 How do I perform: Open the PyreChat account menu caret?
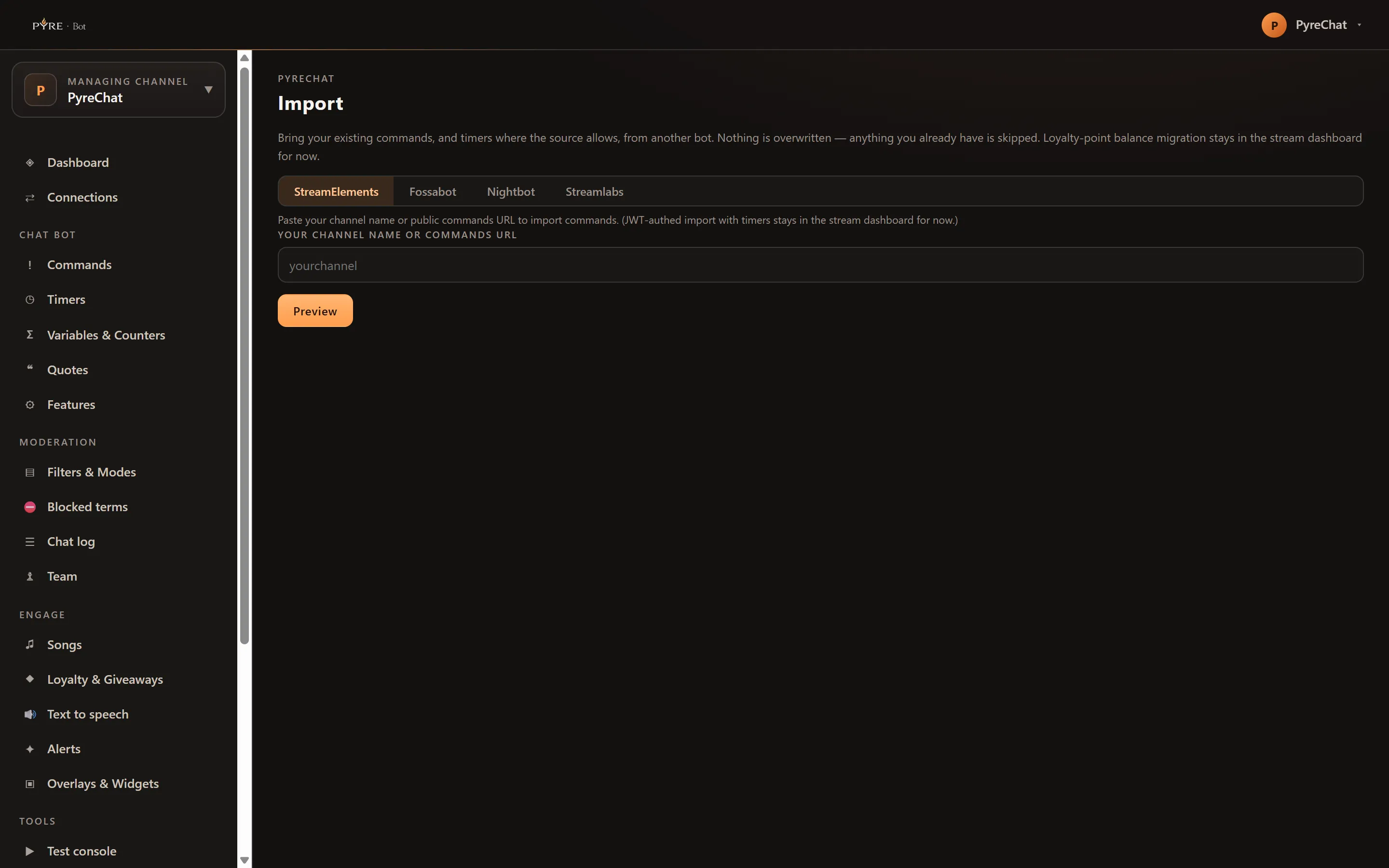pos(1359,25)
